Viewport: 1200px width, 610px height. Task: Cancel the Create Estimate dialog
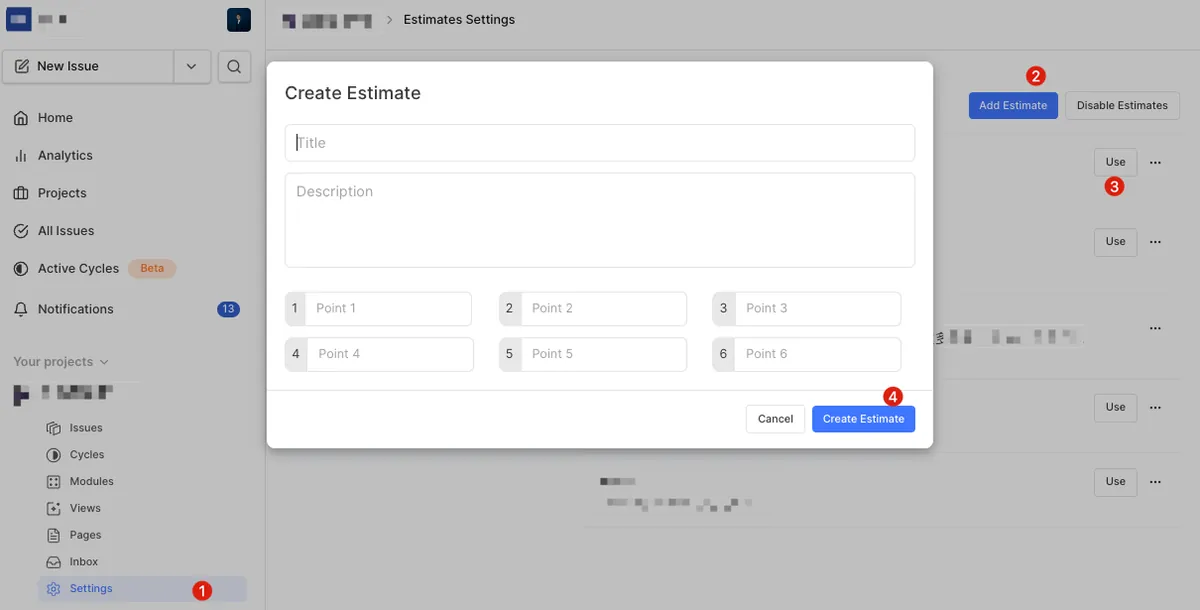(x=775, y=419)
